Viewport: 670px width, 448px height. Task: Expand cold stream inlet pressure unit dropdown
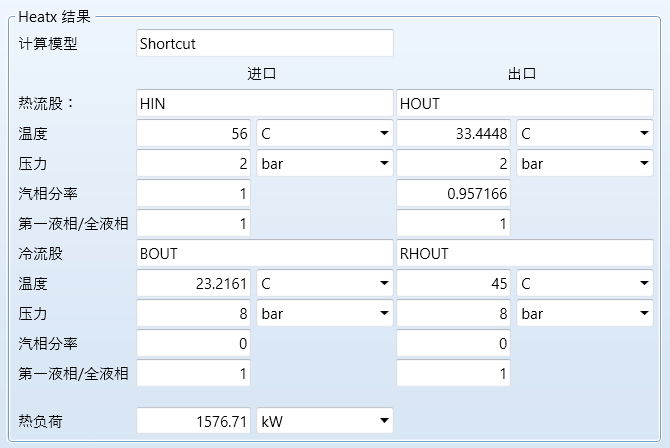(324, 313)
